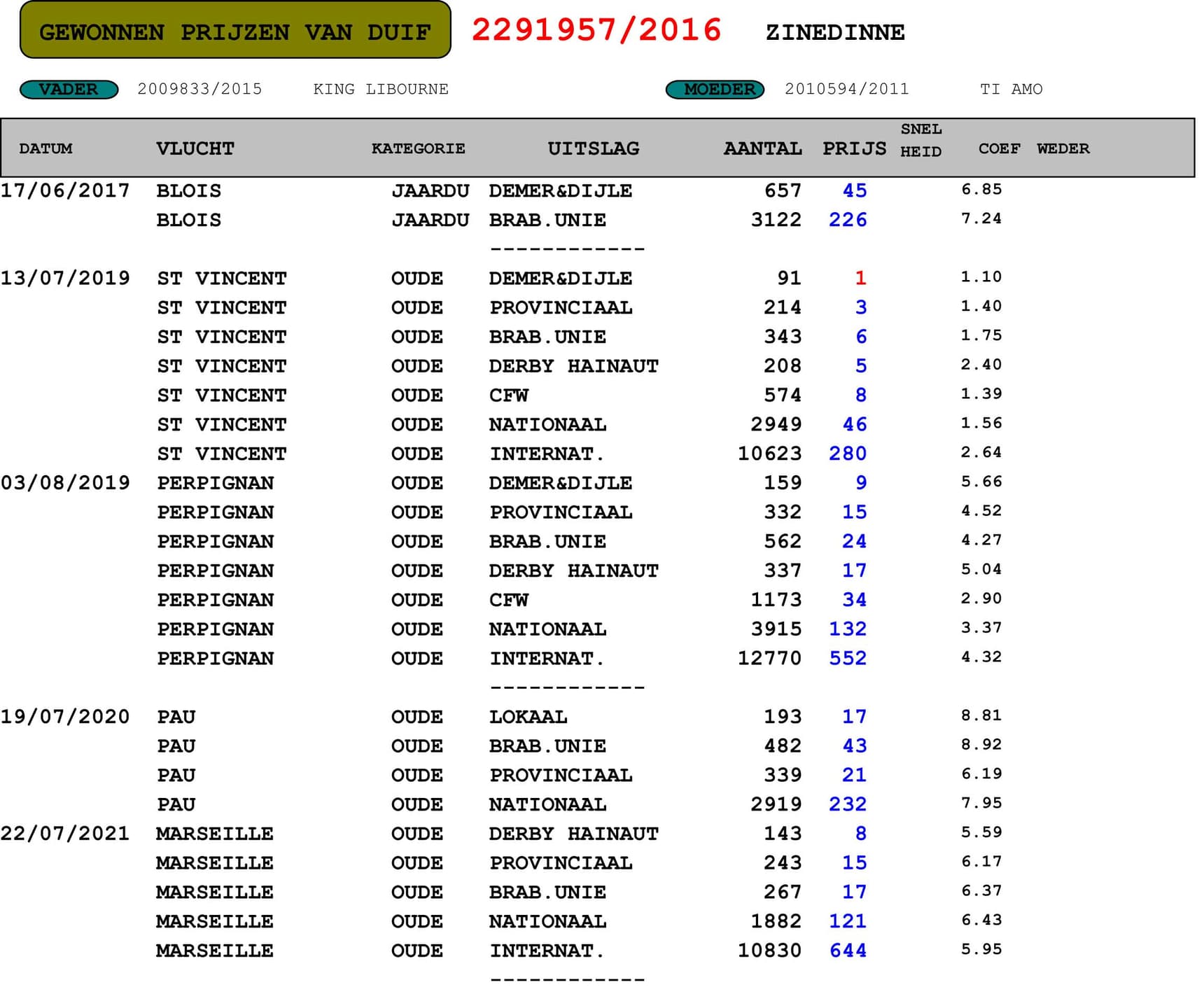Click the GEWONNEN PRIJZEN VAN DUIF banner
The image size is (1204, 1008).
235,31
